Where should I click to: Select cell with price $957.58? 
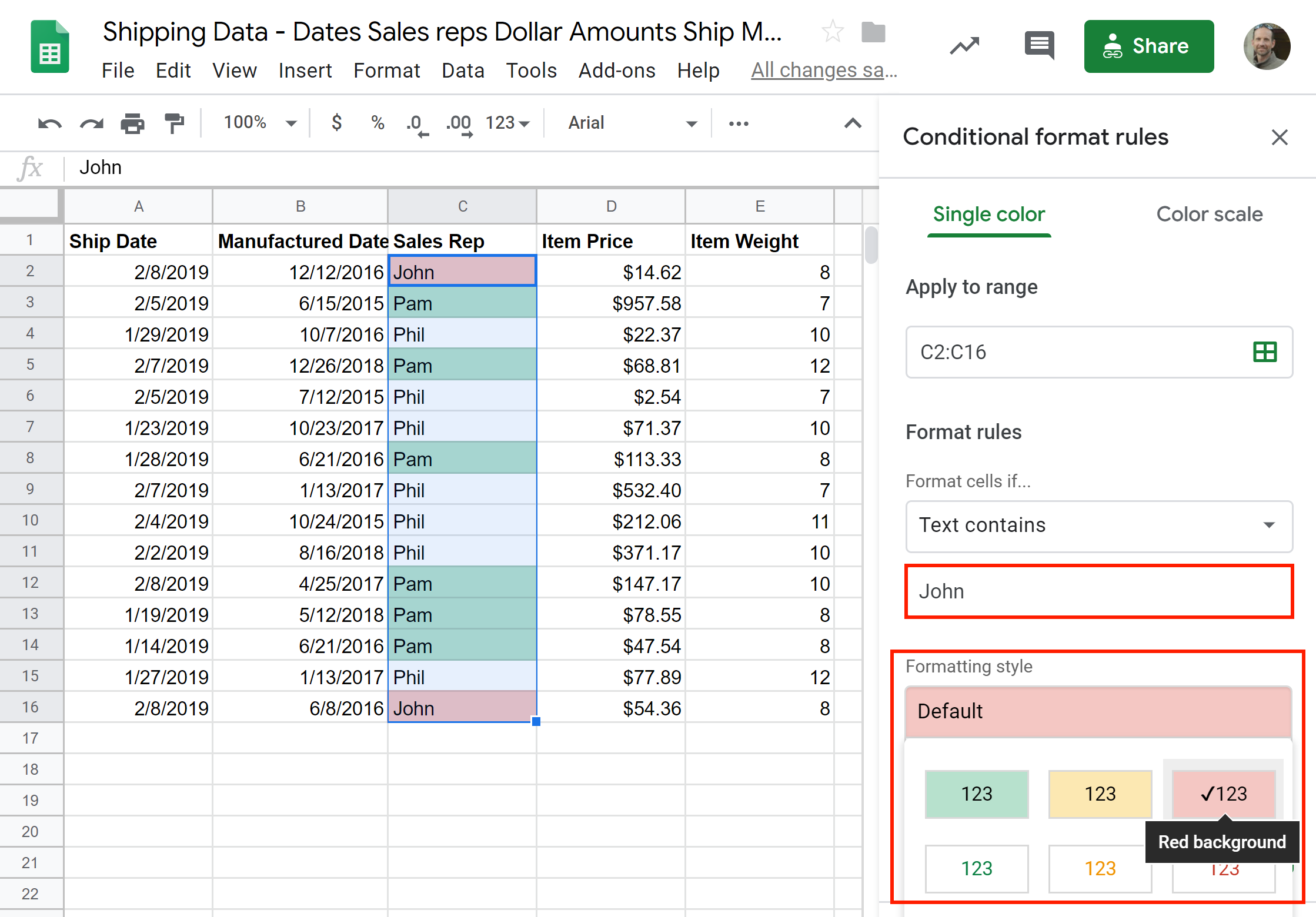click(611, 303)
